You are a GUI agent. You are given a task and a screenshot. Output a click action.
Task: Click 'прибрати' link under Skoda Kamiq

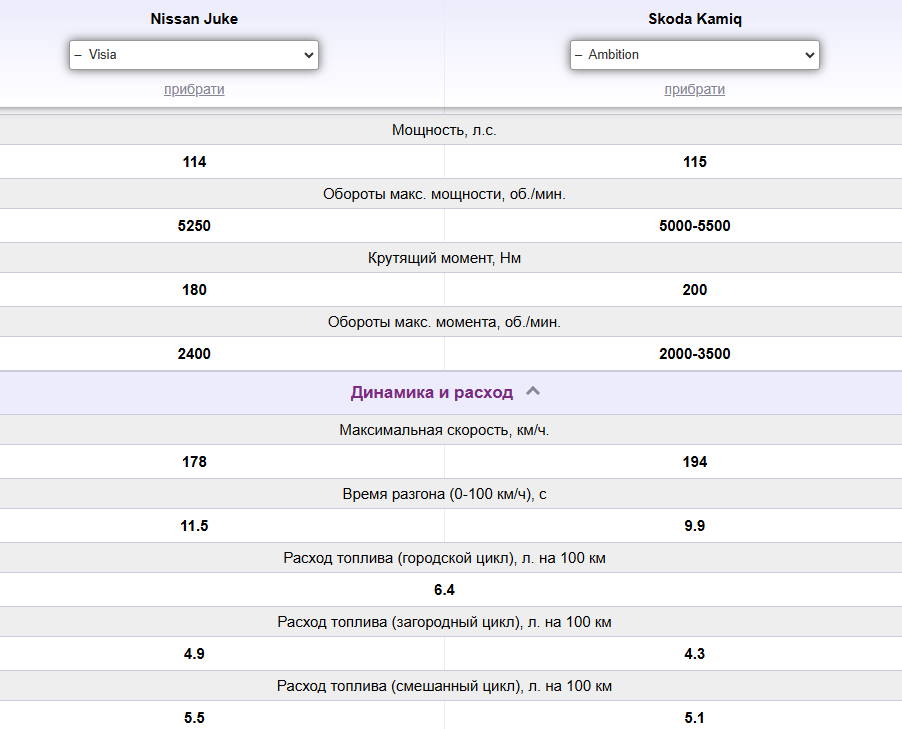pos(694,89)
